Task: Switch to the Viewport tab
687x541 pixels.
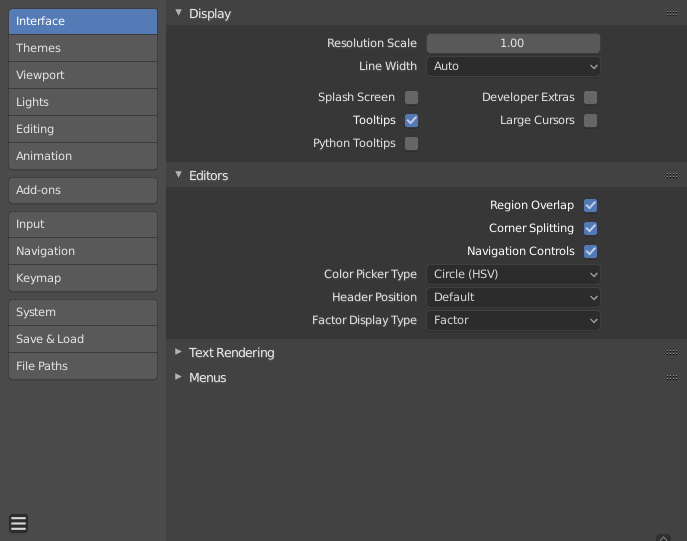Action: coord(83,75)
